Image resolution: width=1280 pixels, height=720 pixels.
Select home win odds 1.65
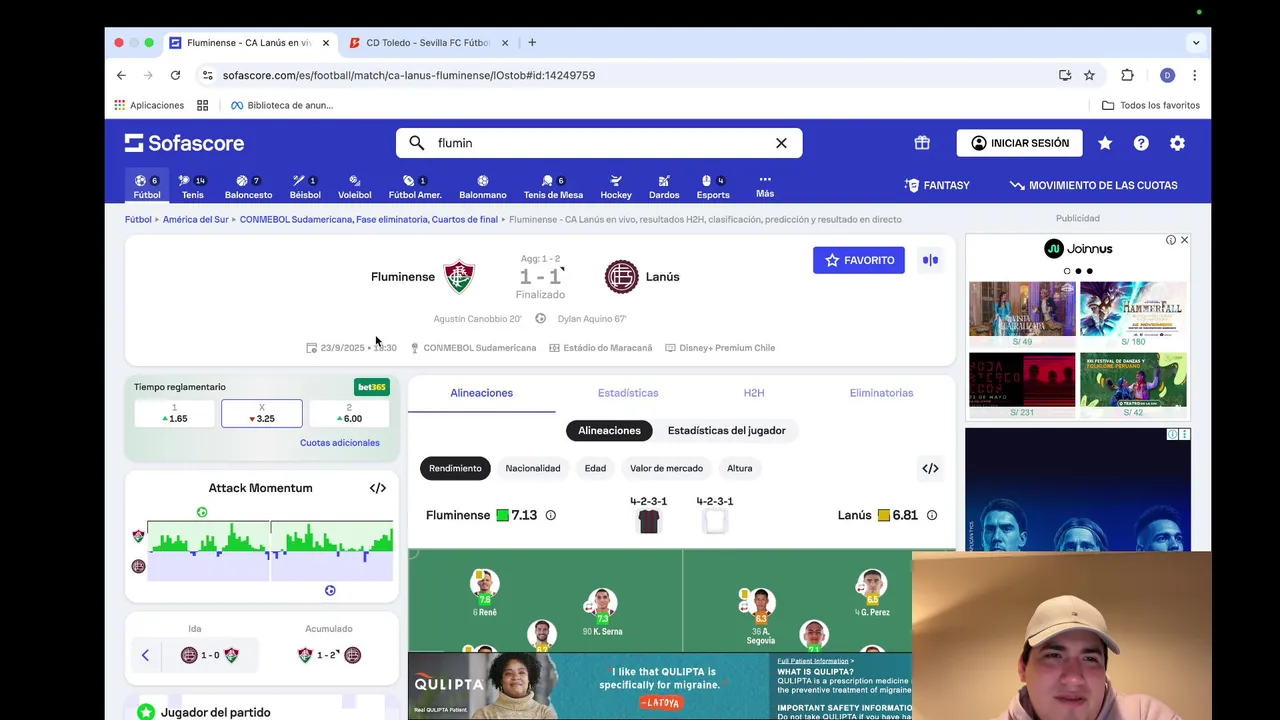pos(174,414)
